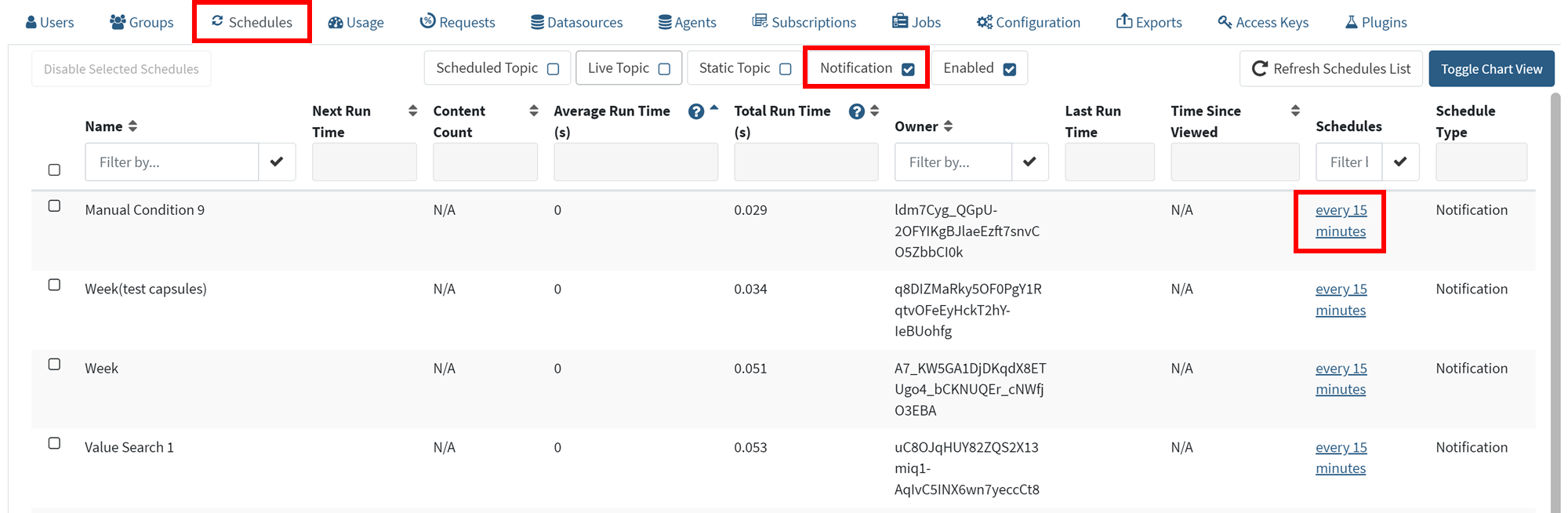The height and width of the screenshot is (513, 1568).
Task: Select the Manual Condition 9 row checkbox
Action: 54,206
